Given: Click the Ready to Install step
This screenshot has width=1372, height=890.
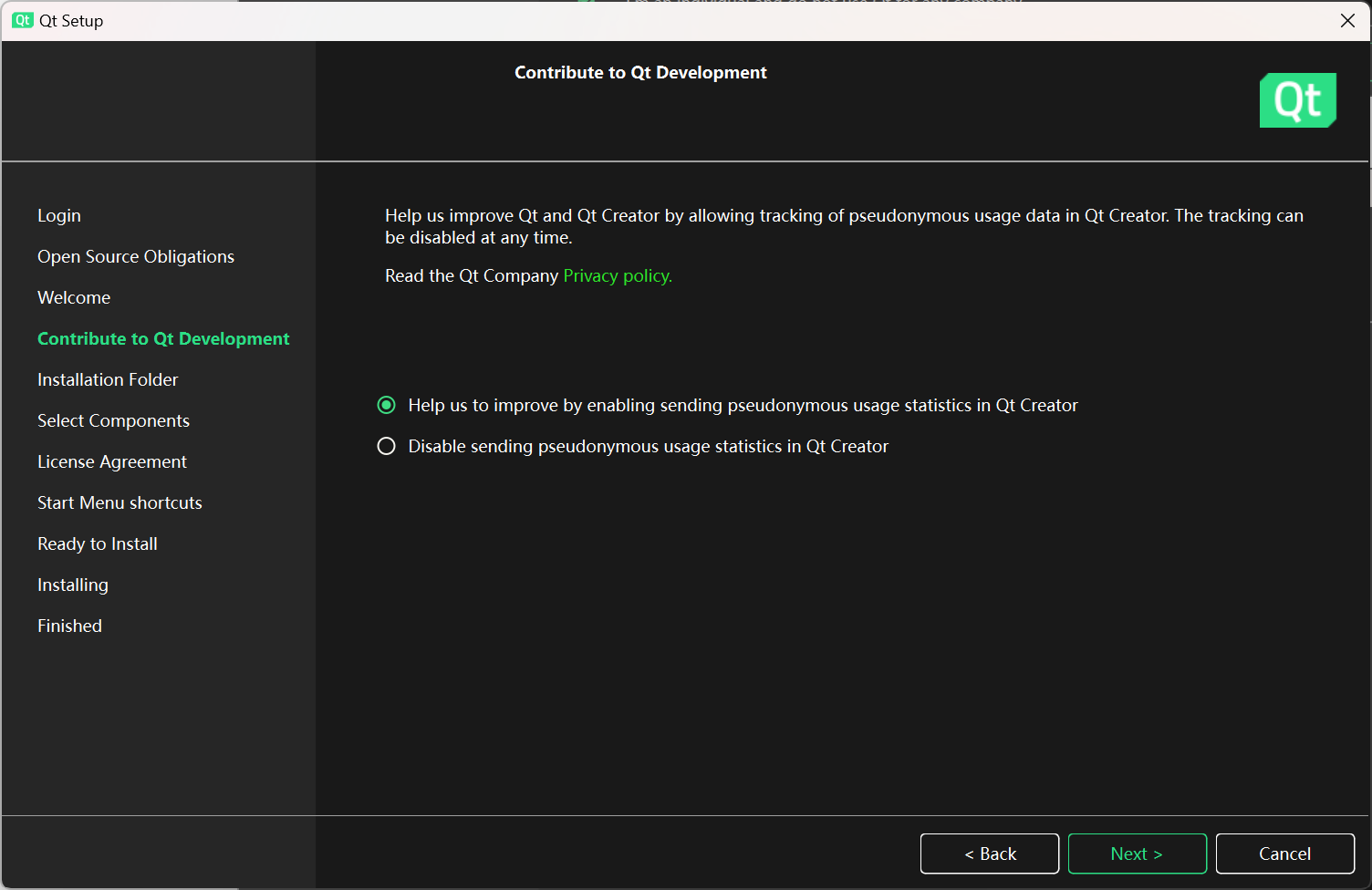Looking at the screenshot, I should [98, 543].
